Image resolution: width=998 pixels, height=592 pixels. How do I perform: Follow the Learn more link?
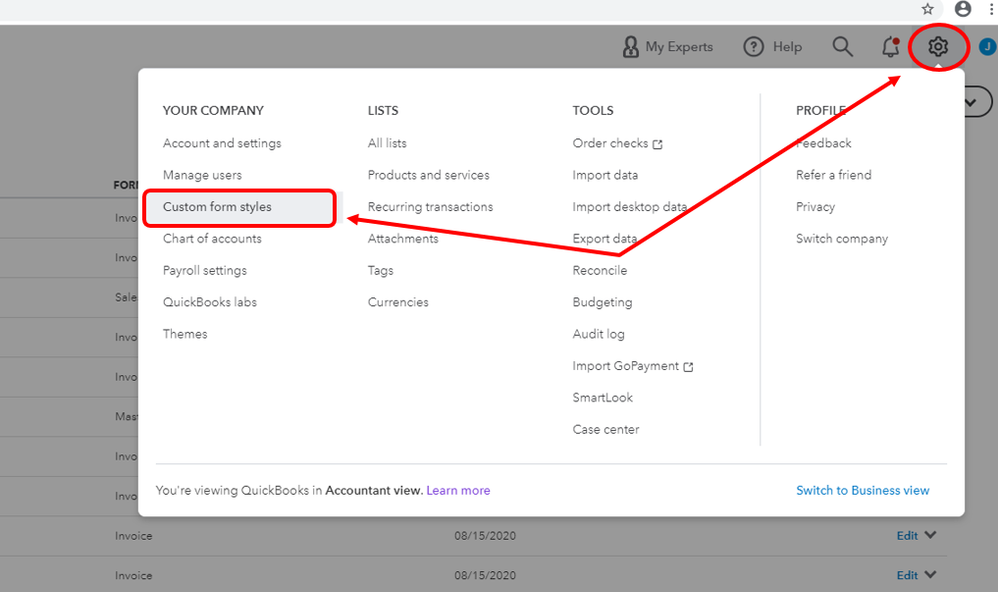point(458,490)
